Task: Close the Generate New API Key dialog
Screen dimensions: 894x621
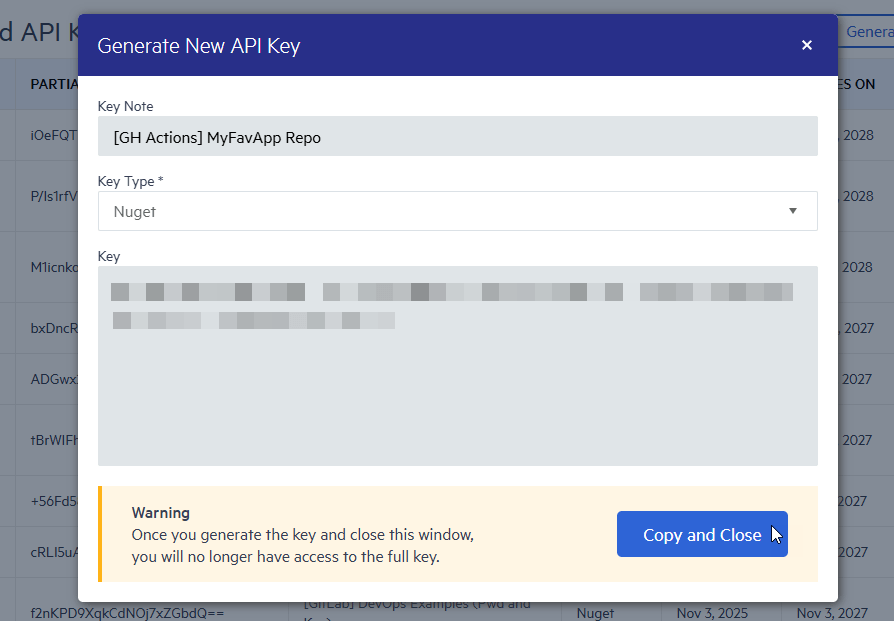Action: click(x=807, y=45)
